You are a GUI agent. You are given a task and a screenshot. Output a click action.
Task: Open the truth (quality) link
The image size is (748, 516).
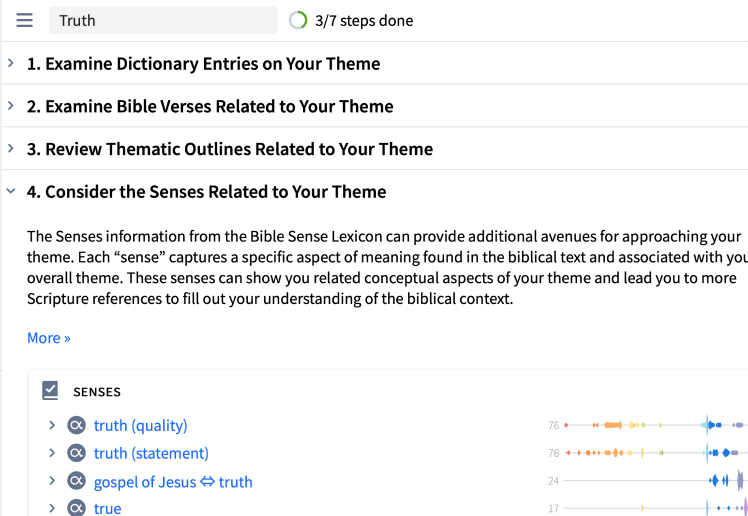[x=141, y=425]
